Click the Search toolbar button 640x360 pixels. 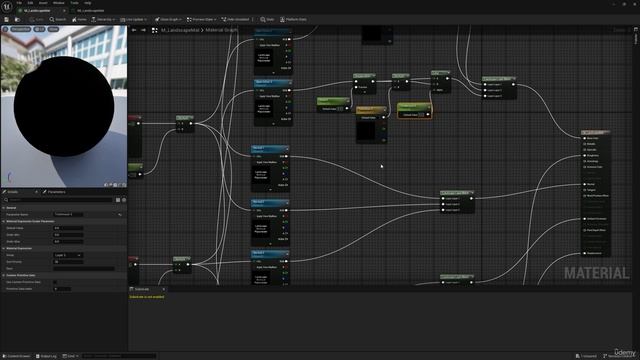pos(58,19)
